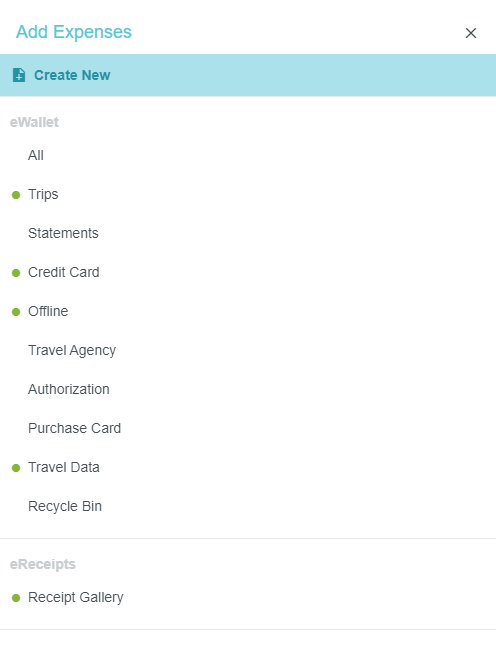The height and width of the screenshot is (651, 496).
Task: Click the Create New document icon
Action: (x=19, y=75)
